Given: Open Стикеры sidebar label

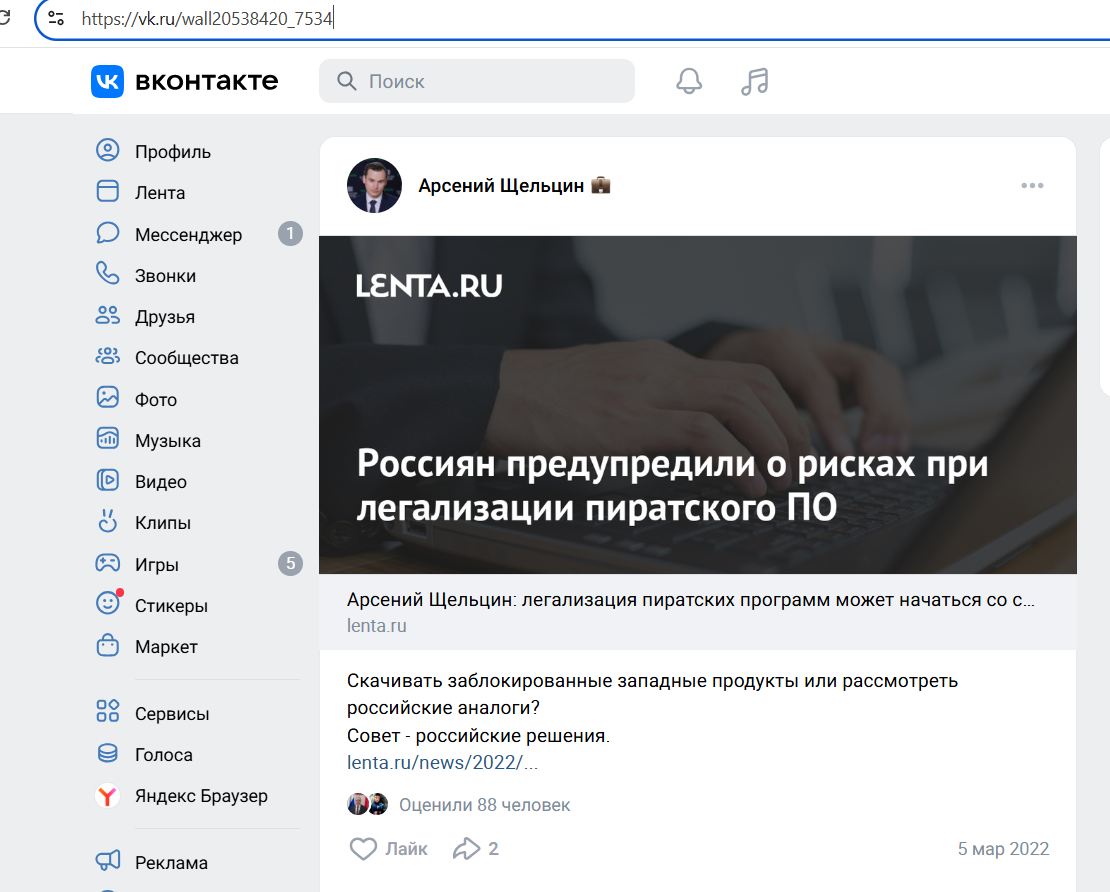Looking at the screenshot, I should click(171, 605).
